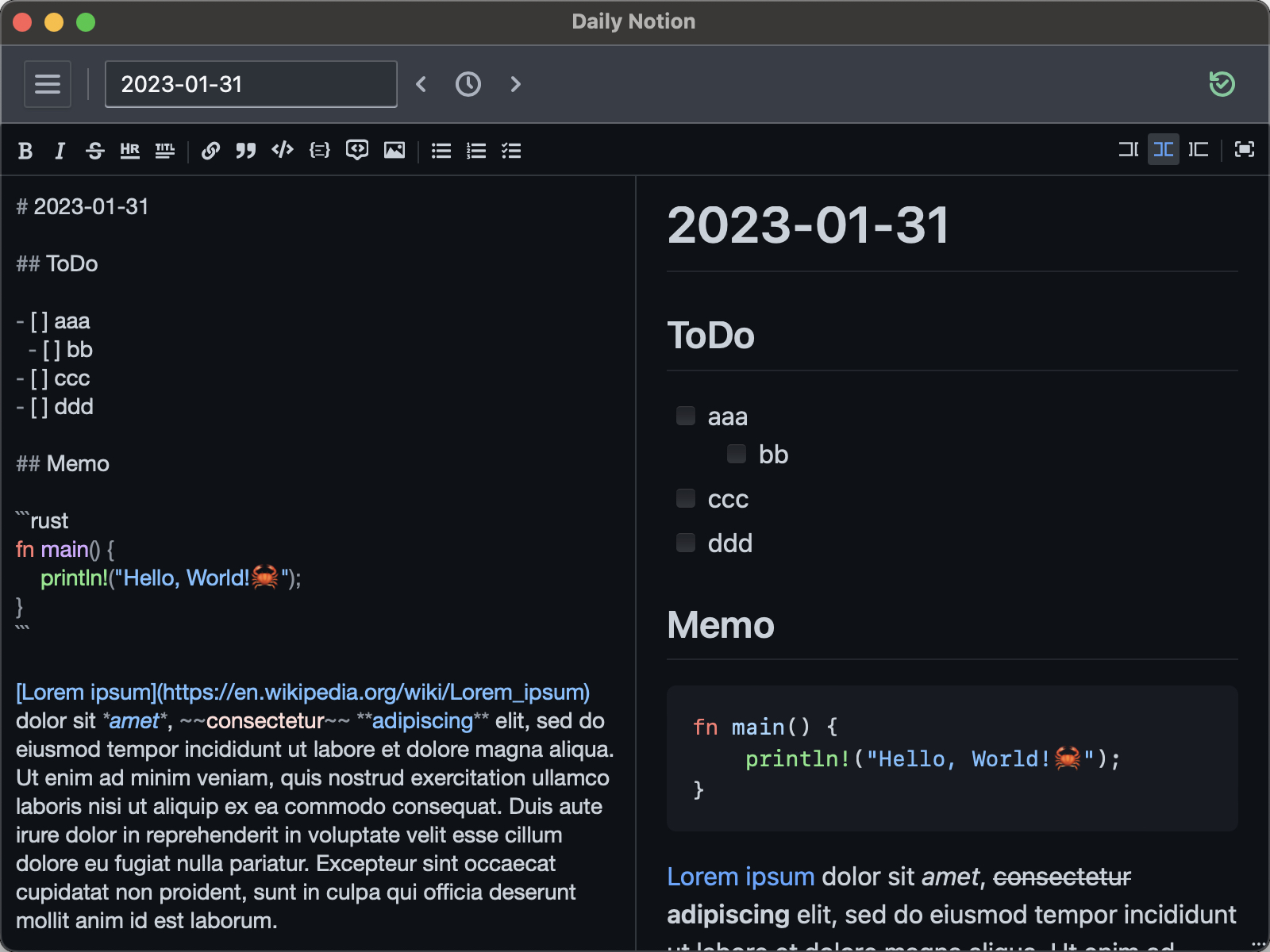Insert a code block
Viewport: 1270px width, 952px height.
pyautogui.click(x=319, y=150)
